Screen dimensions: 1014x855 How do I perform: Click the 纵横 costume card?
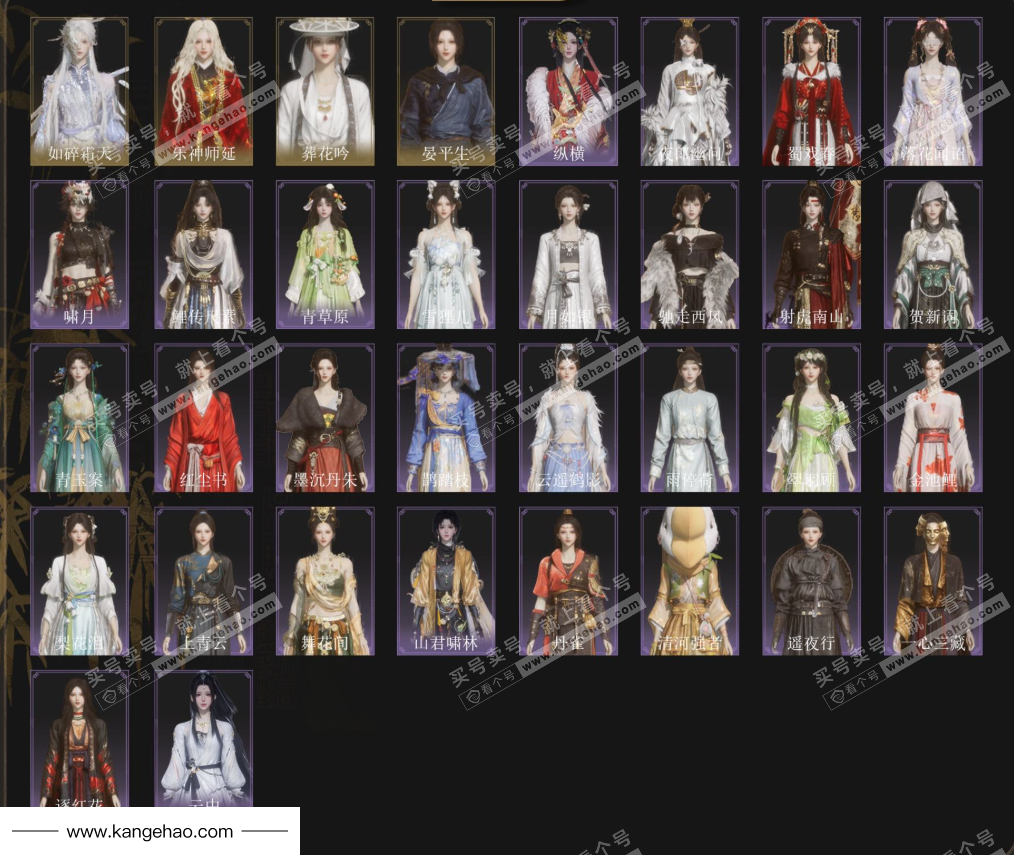pos(568,91)
